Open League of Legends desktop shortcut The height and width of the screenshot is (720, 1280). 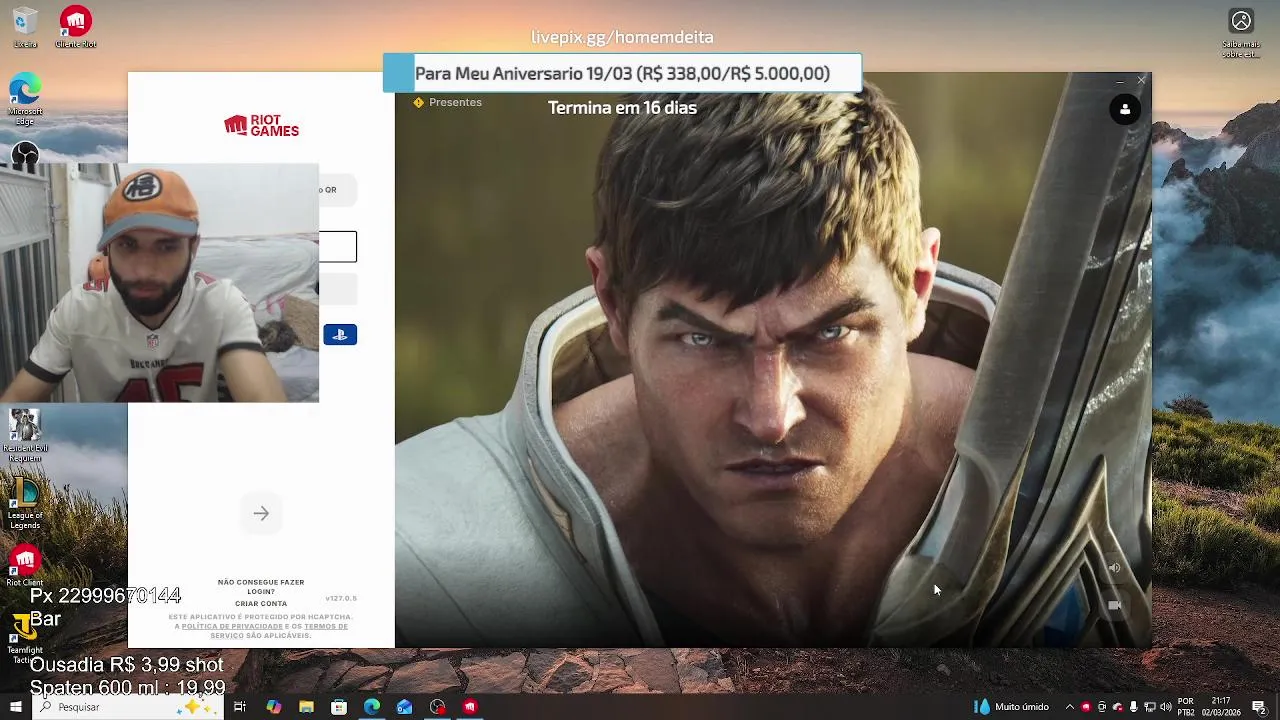[x=25, y=505]
